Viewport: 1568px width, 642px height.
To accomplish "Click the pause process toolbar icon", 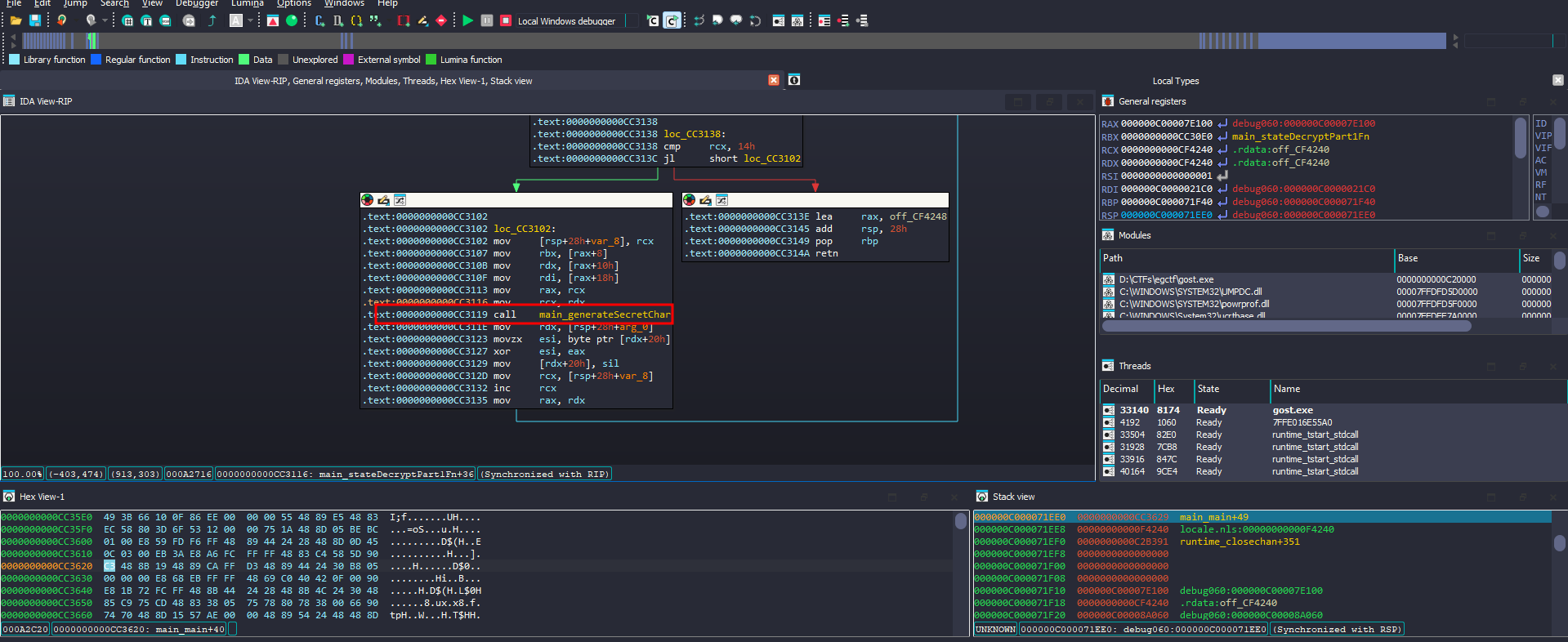I will click(x=487, y=20).
